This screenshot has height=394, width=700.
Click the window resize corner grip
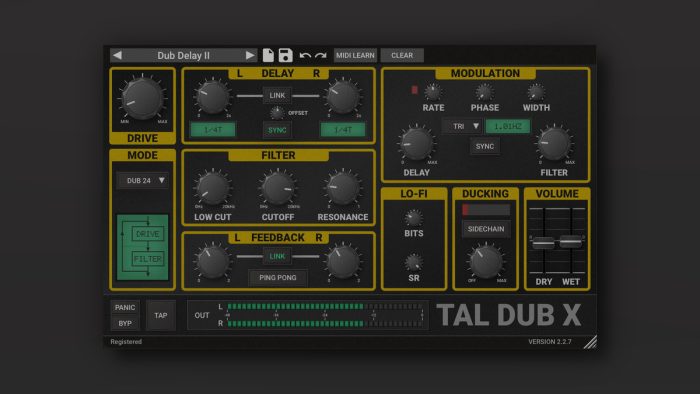pyautogui.click(x=590, y=342)
